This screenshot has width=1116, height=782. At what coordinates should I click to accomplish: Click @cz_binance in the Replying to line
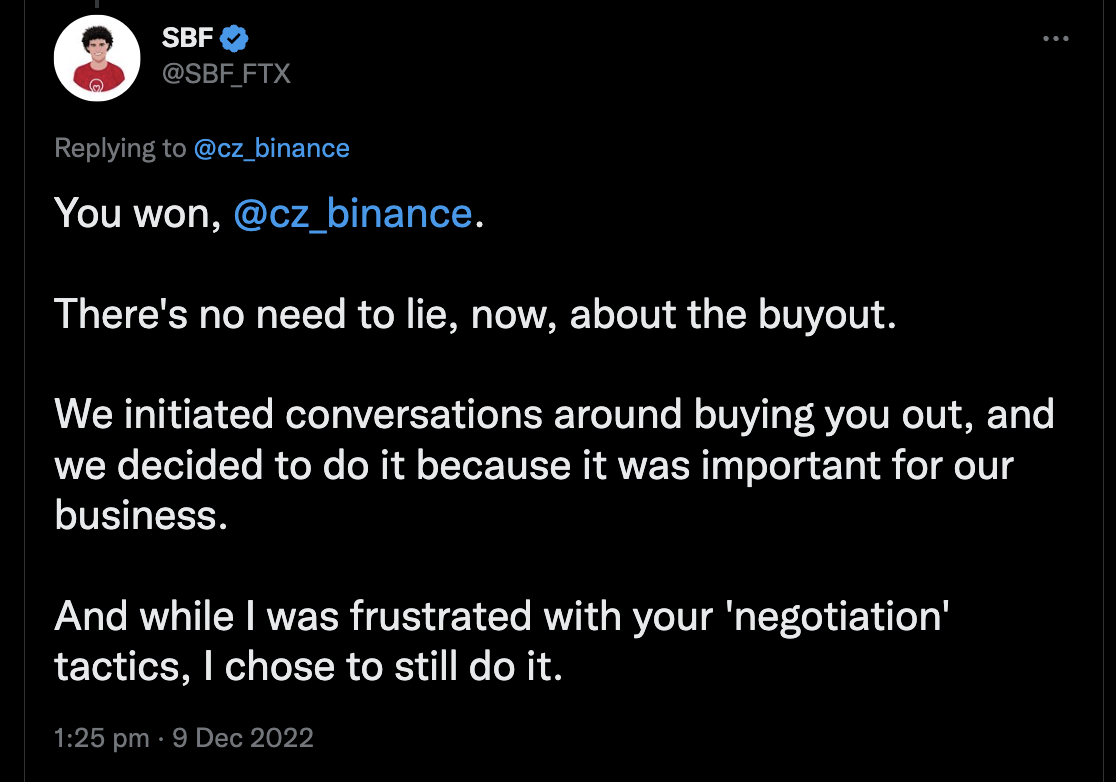(x=271, y=149)
